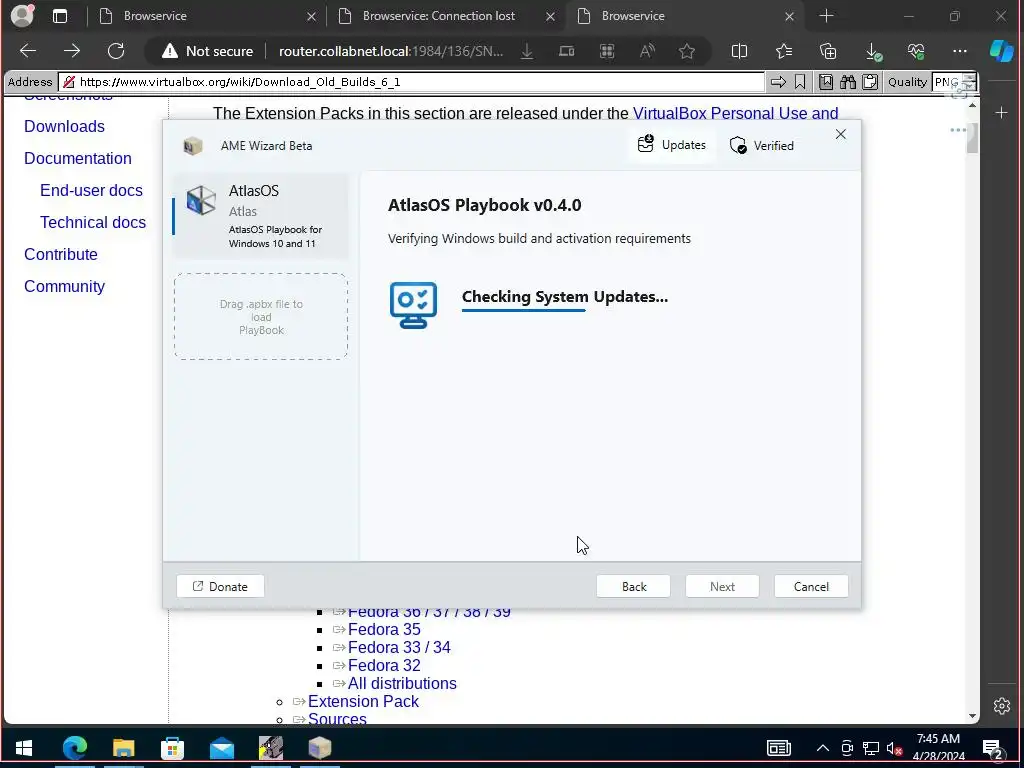Open the Copilot sidebar icon
Viewport: 1024px width, 768px height.
[1002, 51]
